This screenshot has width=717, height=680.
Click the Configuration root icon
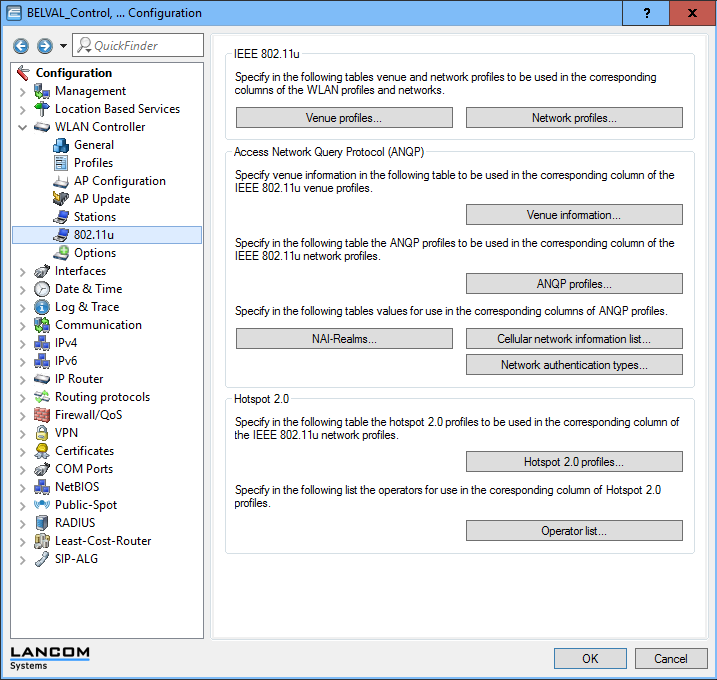(23, 73)
